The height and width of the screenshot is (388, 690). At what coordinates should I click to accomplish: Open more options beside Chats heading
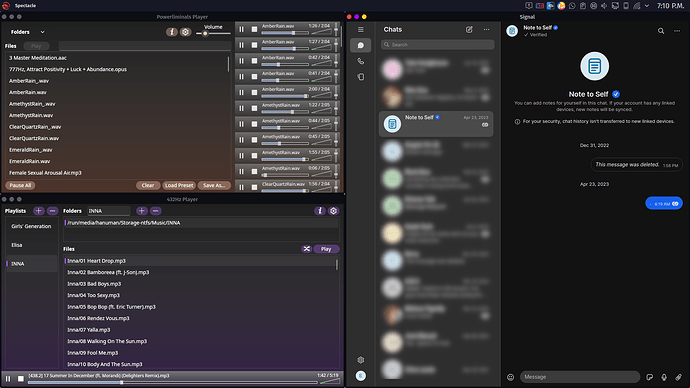(486, 29)
